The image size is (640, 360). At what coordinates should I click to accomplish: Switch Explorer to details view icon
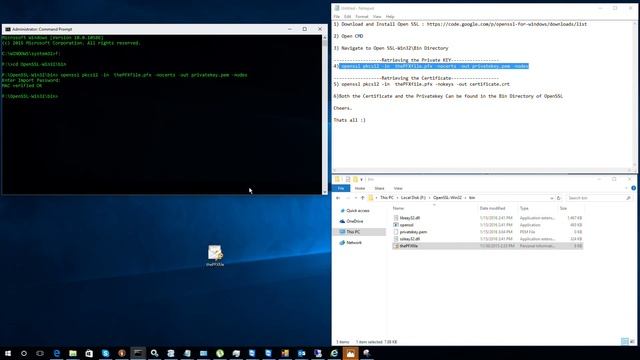pos(624,342)
